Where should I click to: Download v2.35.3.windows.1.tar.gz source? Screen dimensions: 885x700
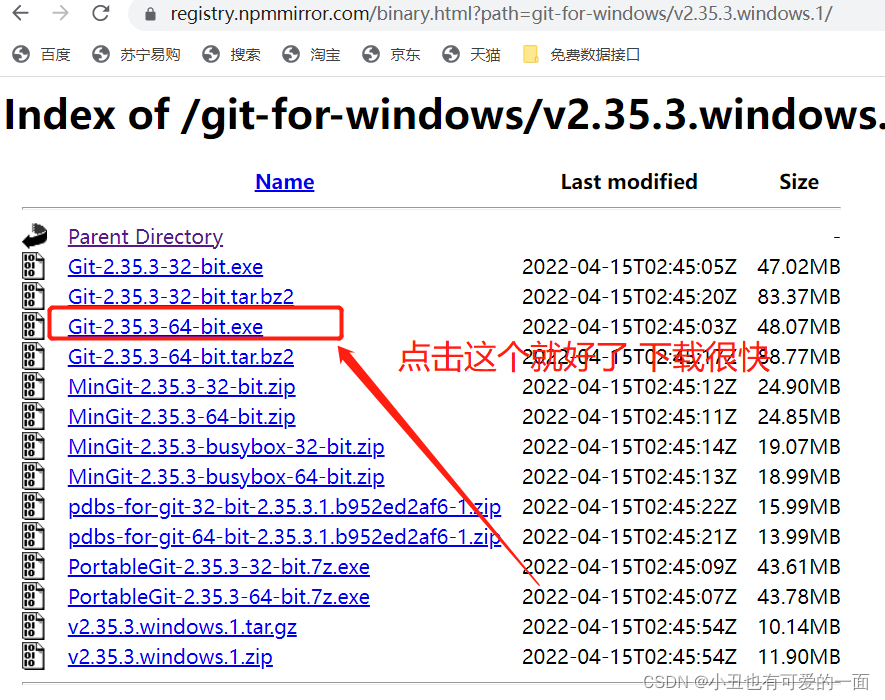click(x=182, y=627)
